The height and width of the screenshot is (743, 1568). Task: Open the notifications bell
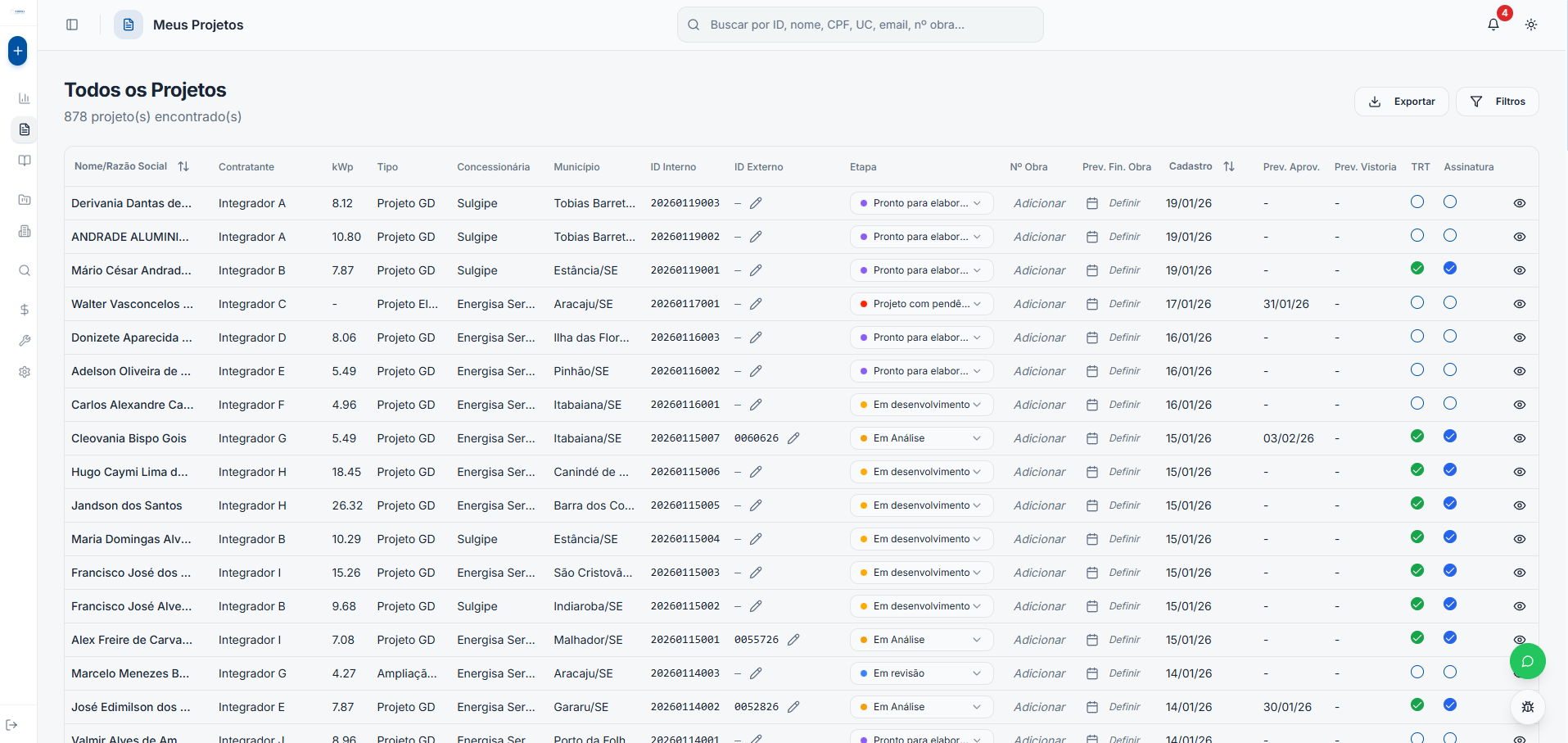click(1493, 25)
